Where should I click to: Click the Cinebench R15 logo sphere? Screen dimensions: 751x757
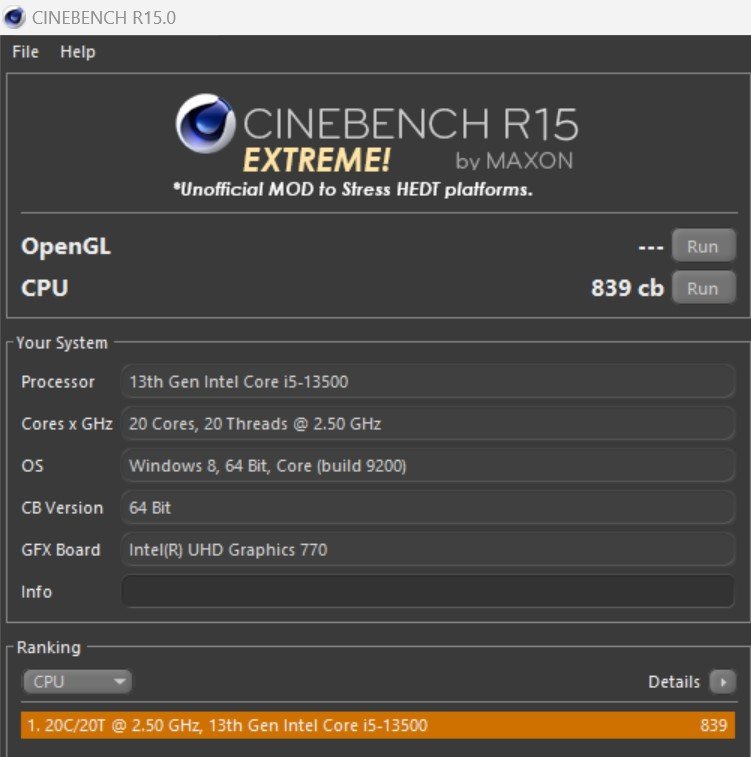coord(206,124)
